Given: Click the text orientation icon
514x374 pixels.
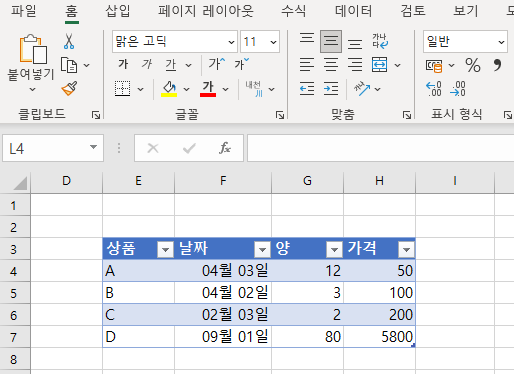Looking at the screenshot, I should 362,89.
